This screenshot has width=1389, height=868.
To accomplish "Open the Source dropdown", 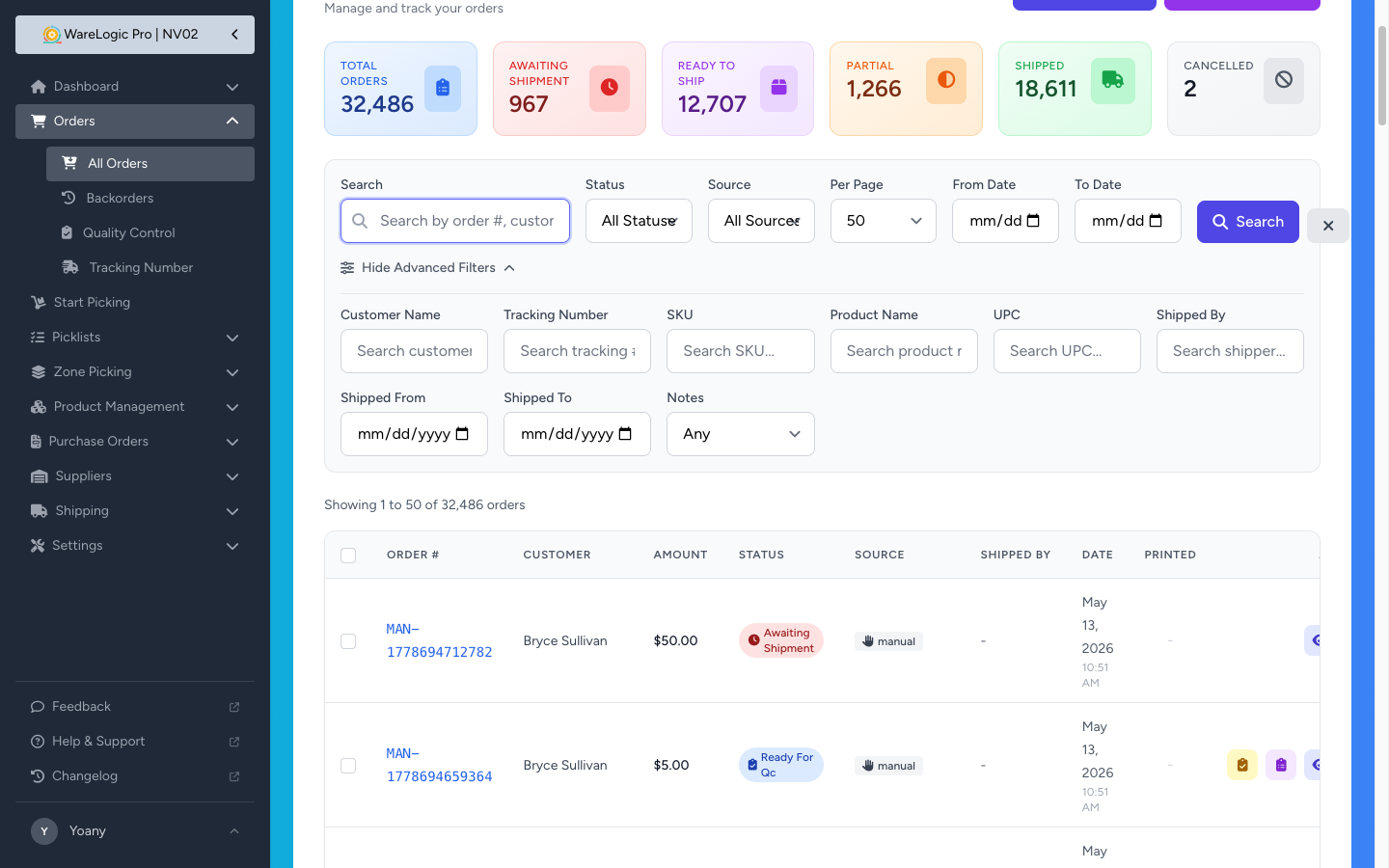I will coord(761,221).
